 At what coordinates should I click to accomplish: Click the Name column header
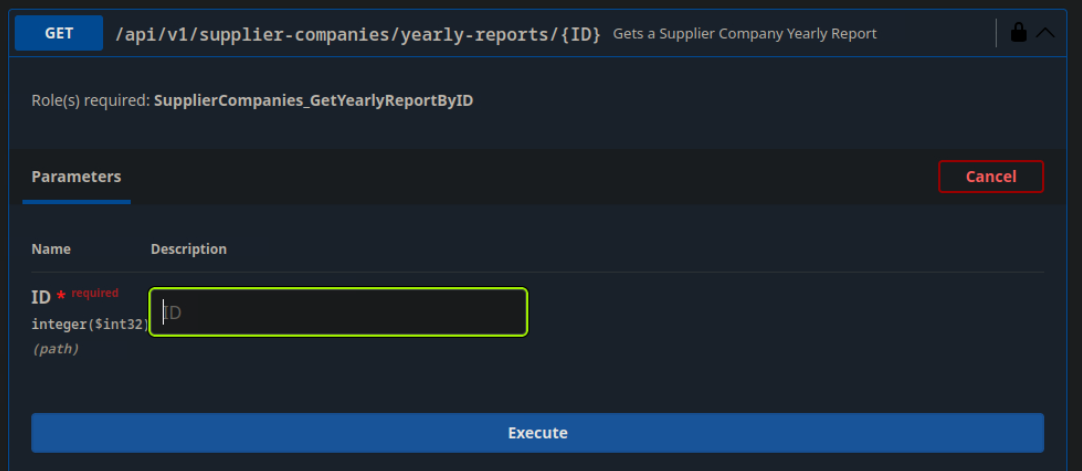tap(51, 249)
